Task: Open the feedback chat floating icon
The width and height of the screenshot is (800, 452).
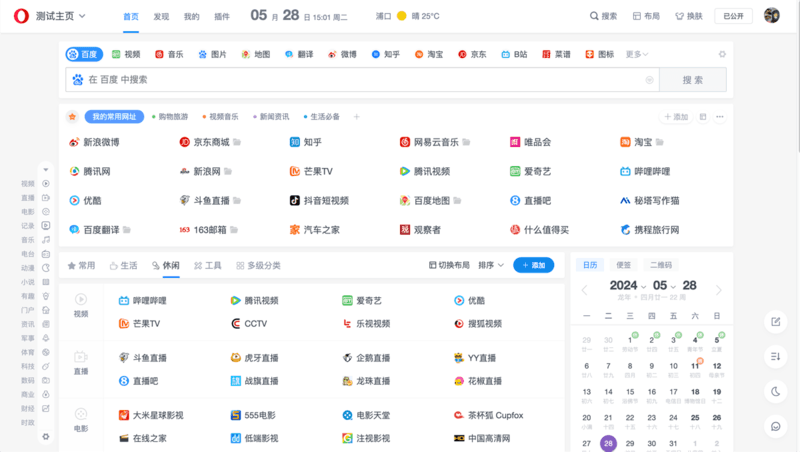Action: pos(776,426)
